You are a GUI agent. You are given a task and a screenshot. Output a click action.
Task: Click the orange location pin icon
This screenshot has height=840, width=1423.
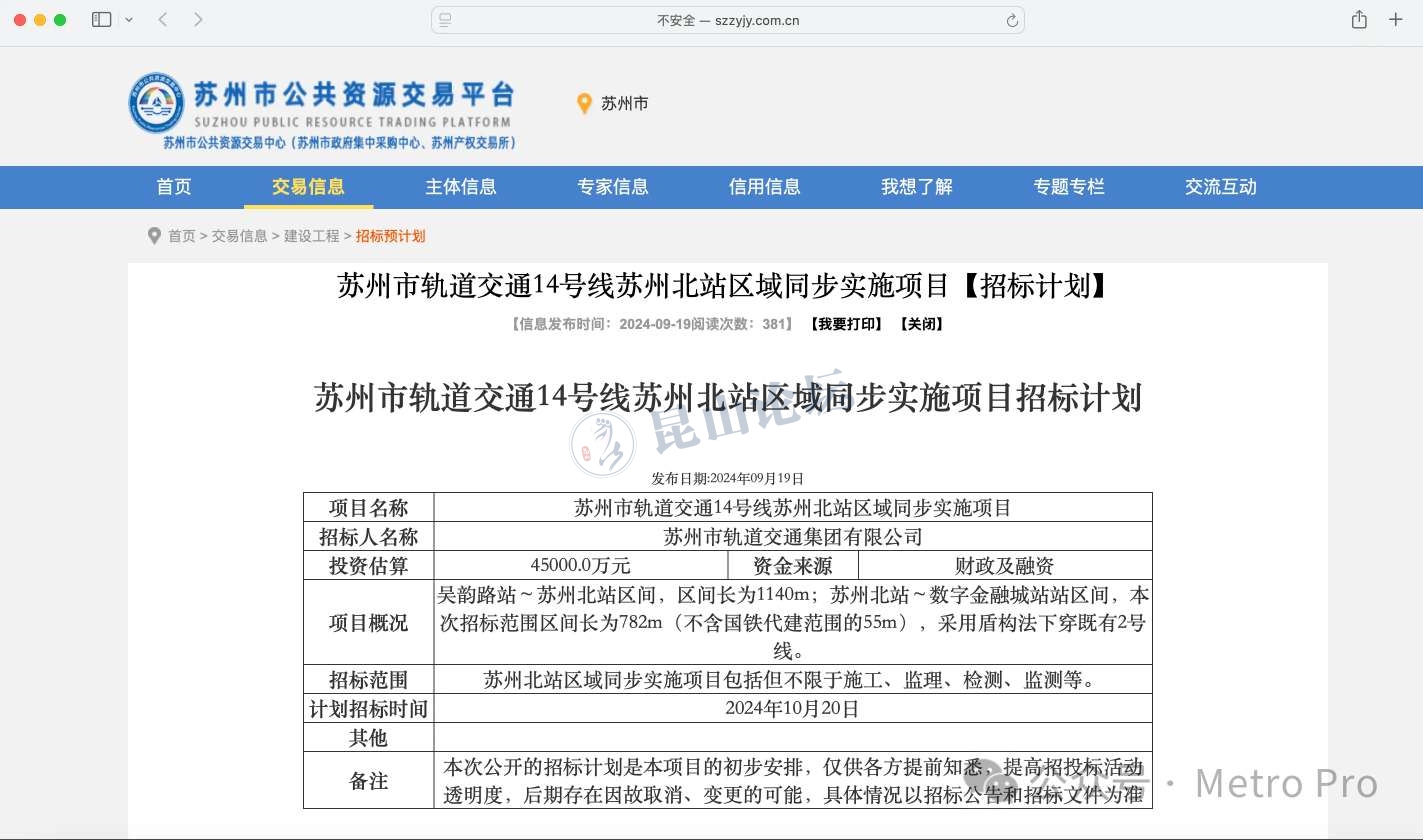[x=584, y=104]
